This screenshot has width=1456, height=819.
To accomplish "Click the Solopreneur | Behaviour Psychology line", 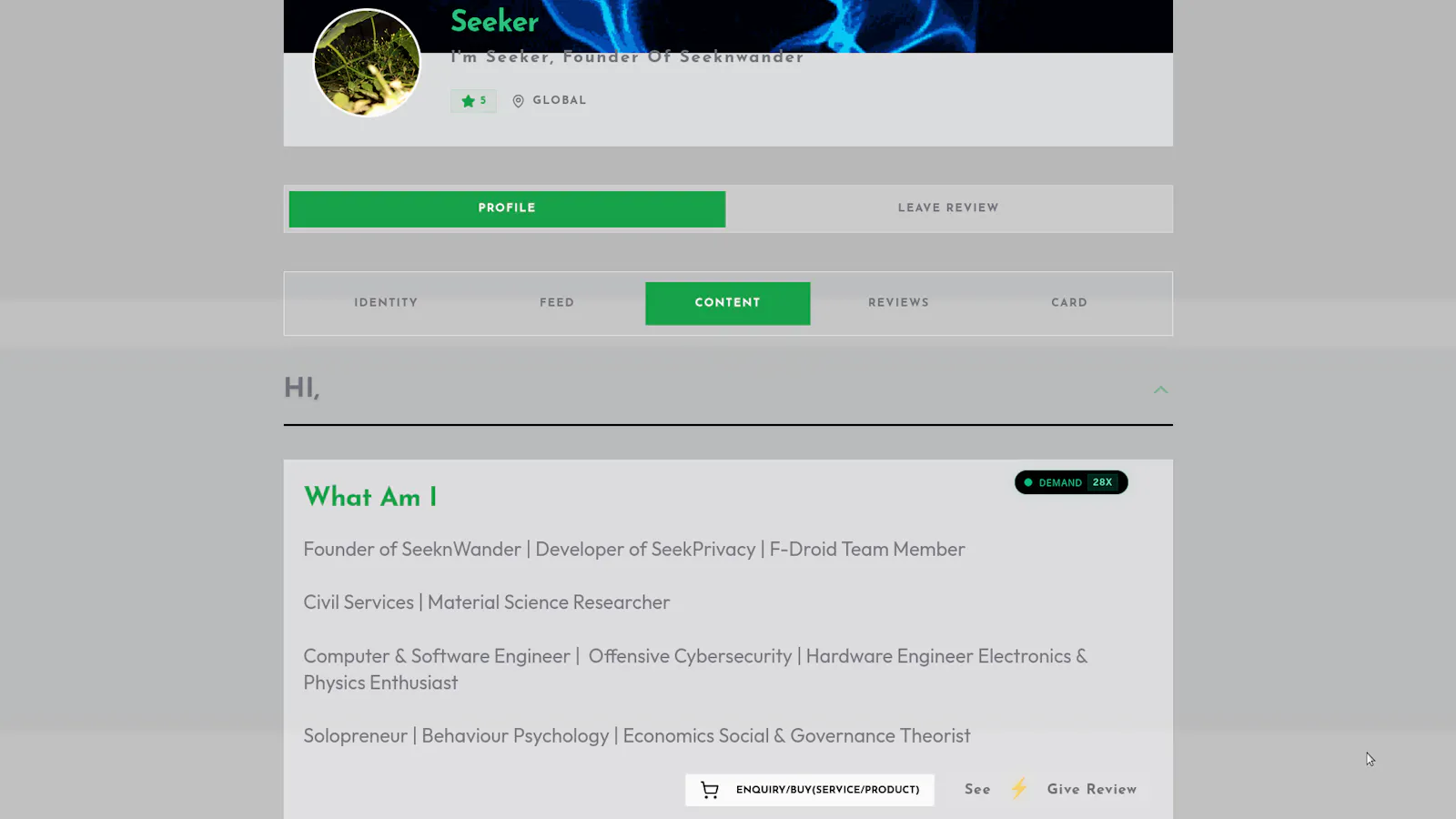I will click(637, 736).
